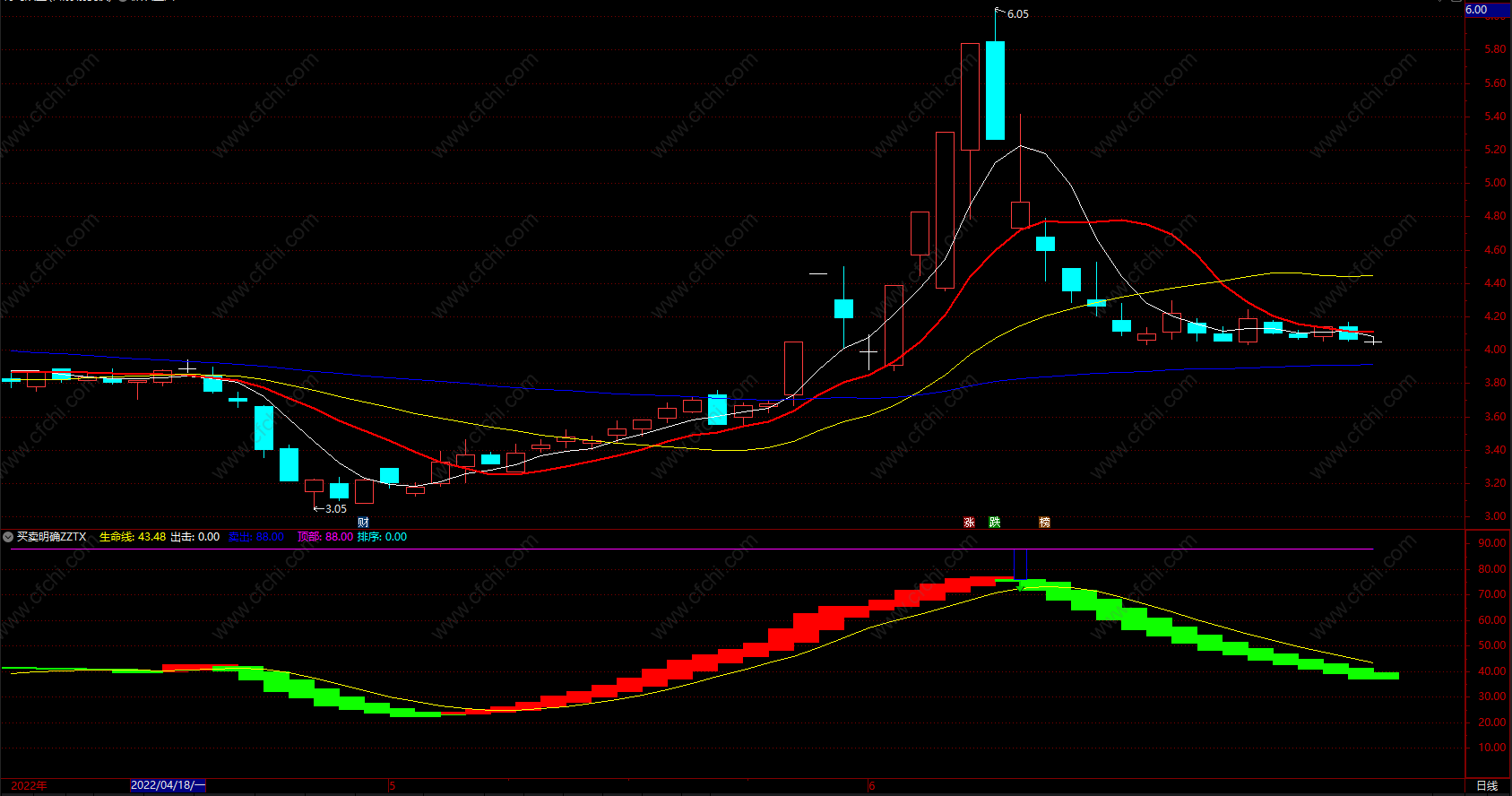Click the 顶部: 88.00 value
This screenshot has width=1512, height=796.
click(325, 537)
